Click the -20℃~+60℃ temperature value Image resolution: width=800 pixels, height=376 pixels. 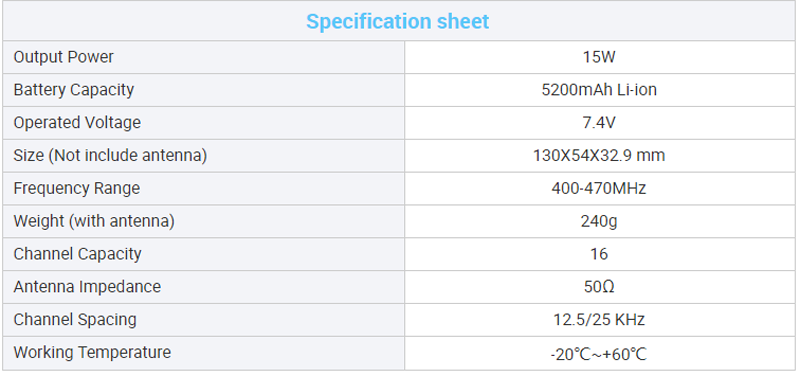coord(599,354)
